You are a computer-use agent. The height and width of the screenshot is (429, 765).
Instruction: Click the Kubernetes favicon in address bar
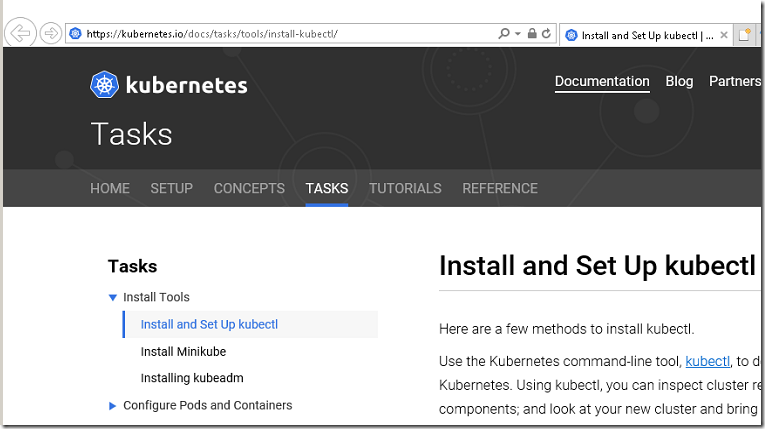(x=75, y=34)
